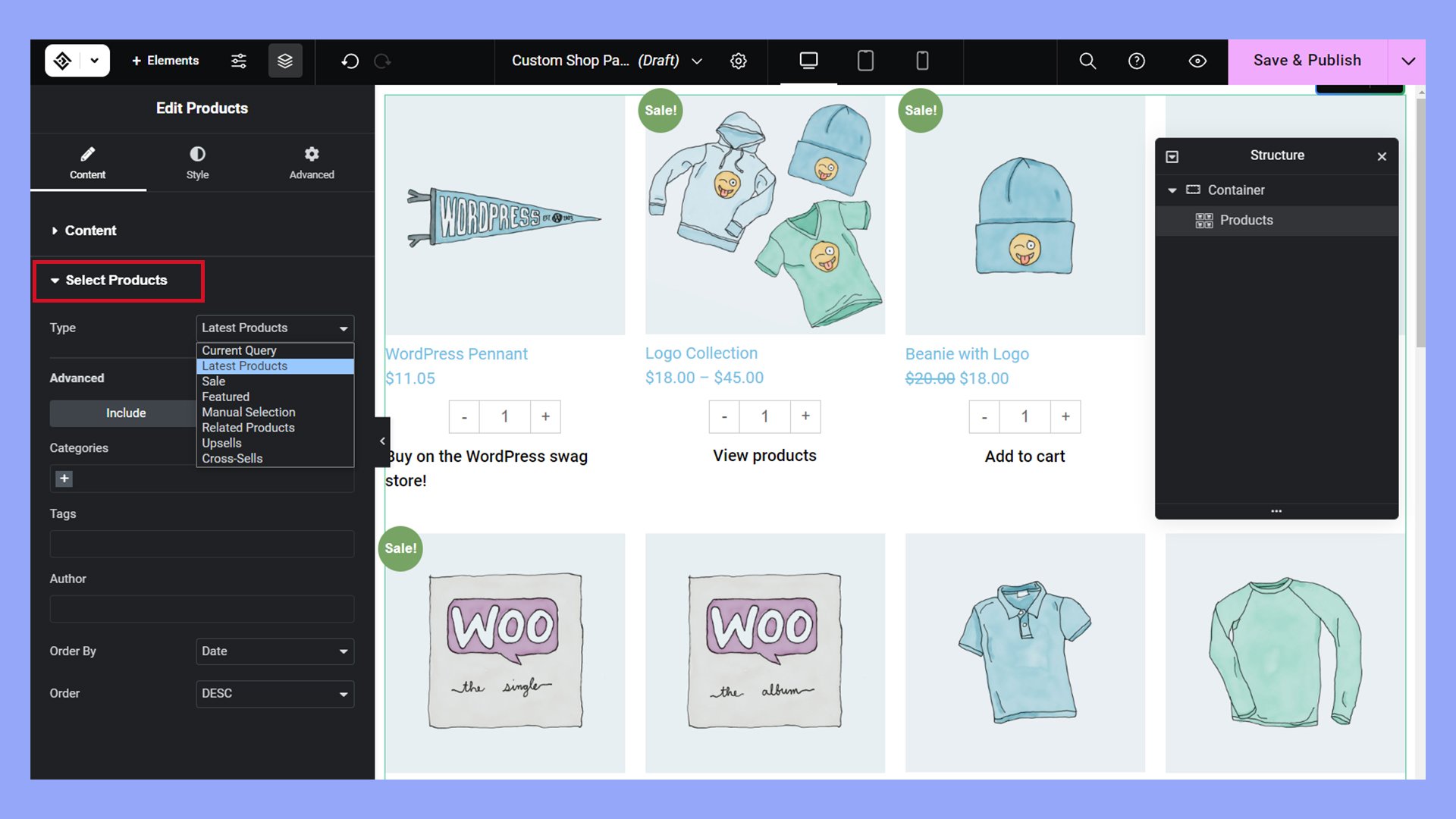The height and width of the screenshot is (819, 1456).
Task: Open Save & Publish options arrow
Action: pos(1407,61)
